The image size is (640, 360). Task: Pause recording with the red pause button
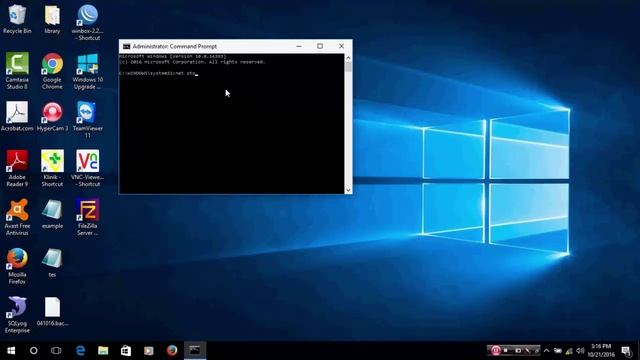click(496, 350)
